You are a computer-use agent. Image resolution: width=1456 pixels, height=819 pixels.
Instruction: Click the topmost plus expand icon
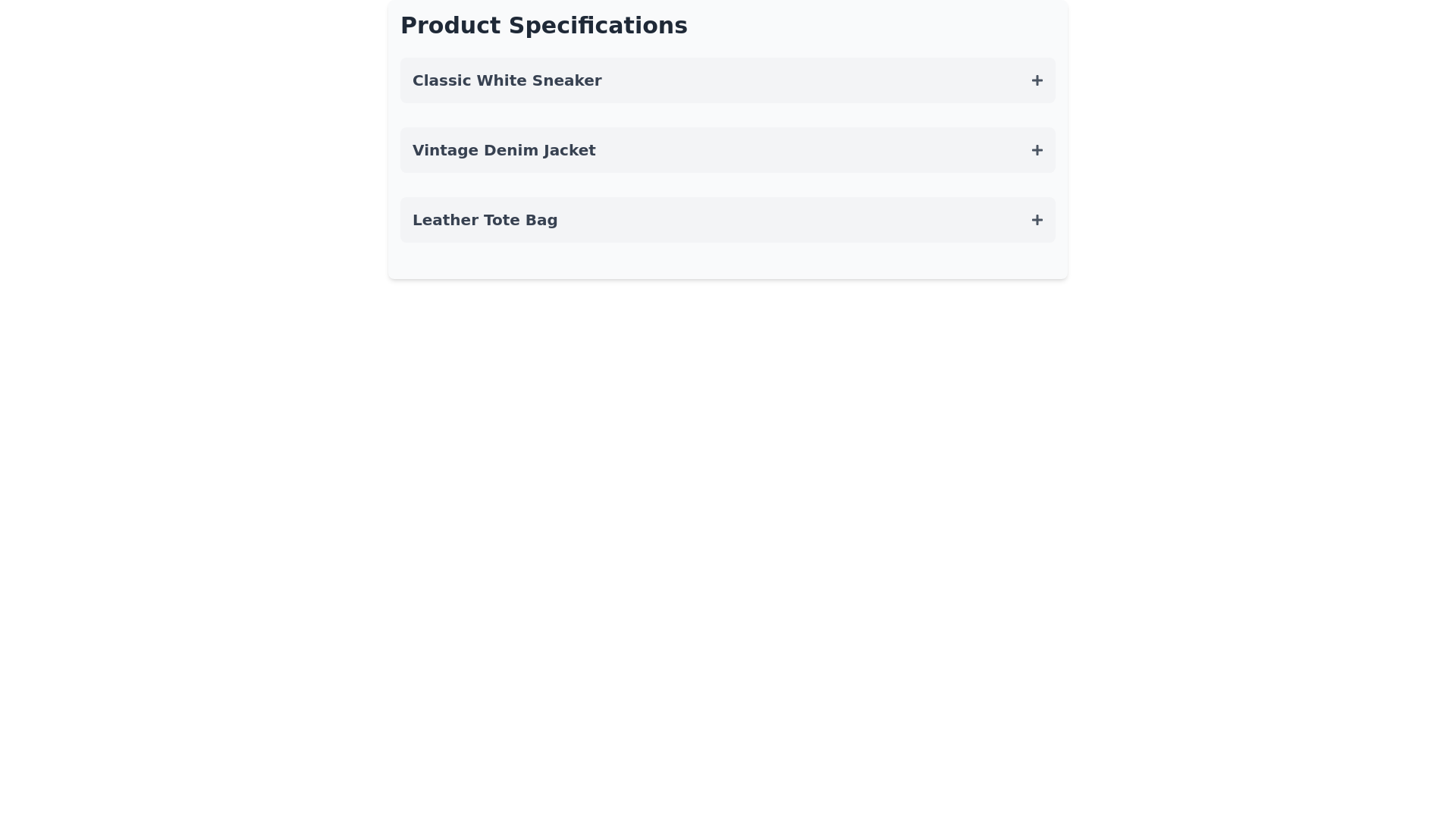(x=1037, y=80)
